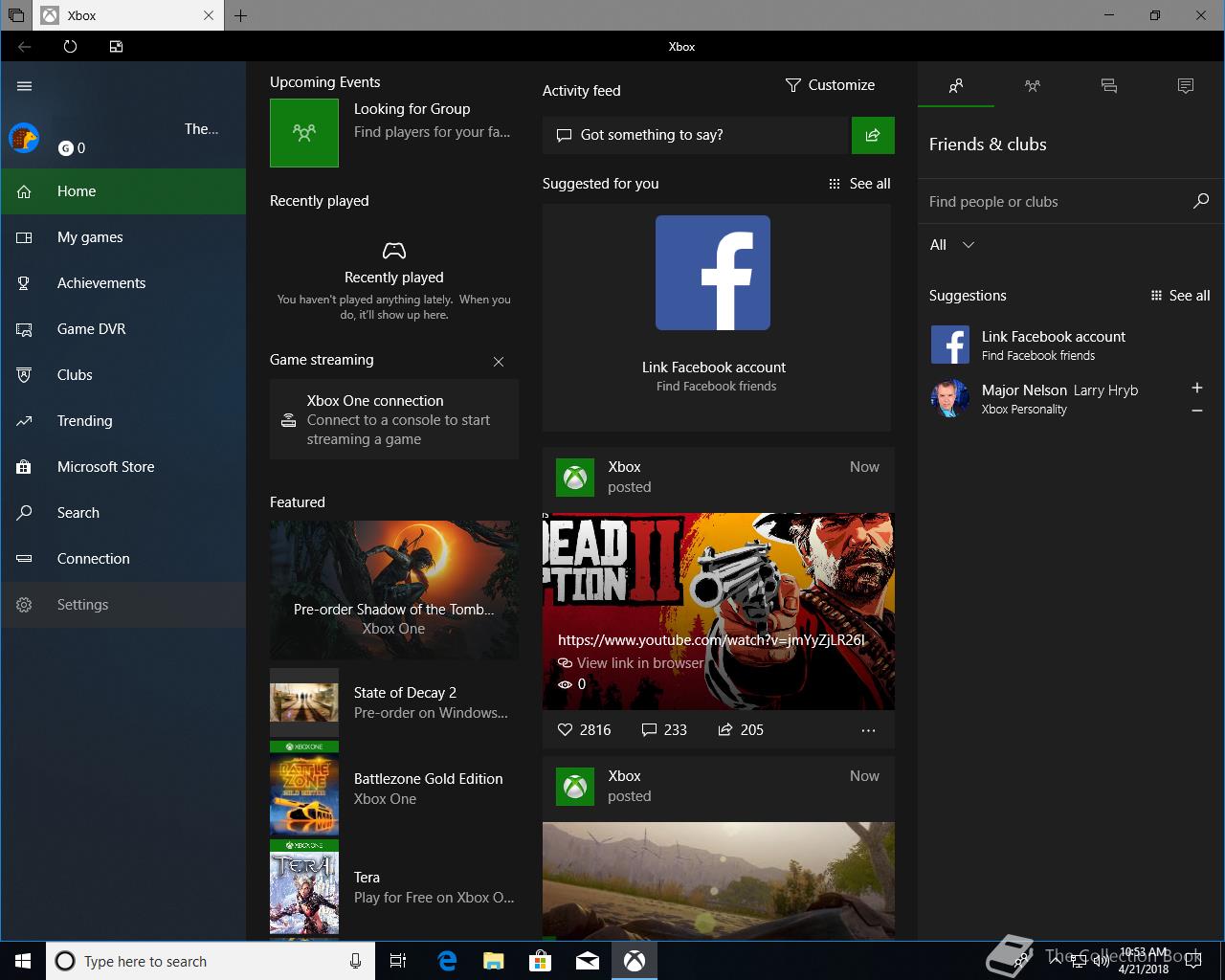Select the Friends tab icon
This screenshot has width=1225, height=980.
pos(956,85)
